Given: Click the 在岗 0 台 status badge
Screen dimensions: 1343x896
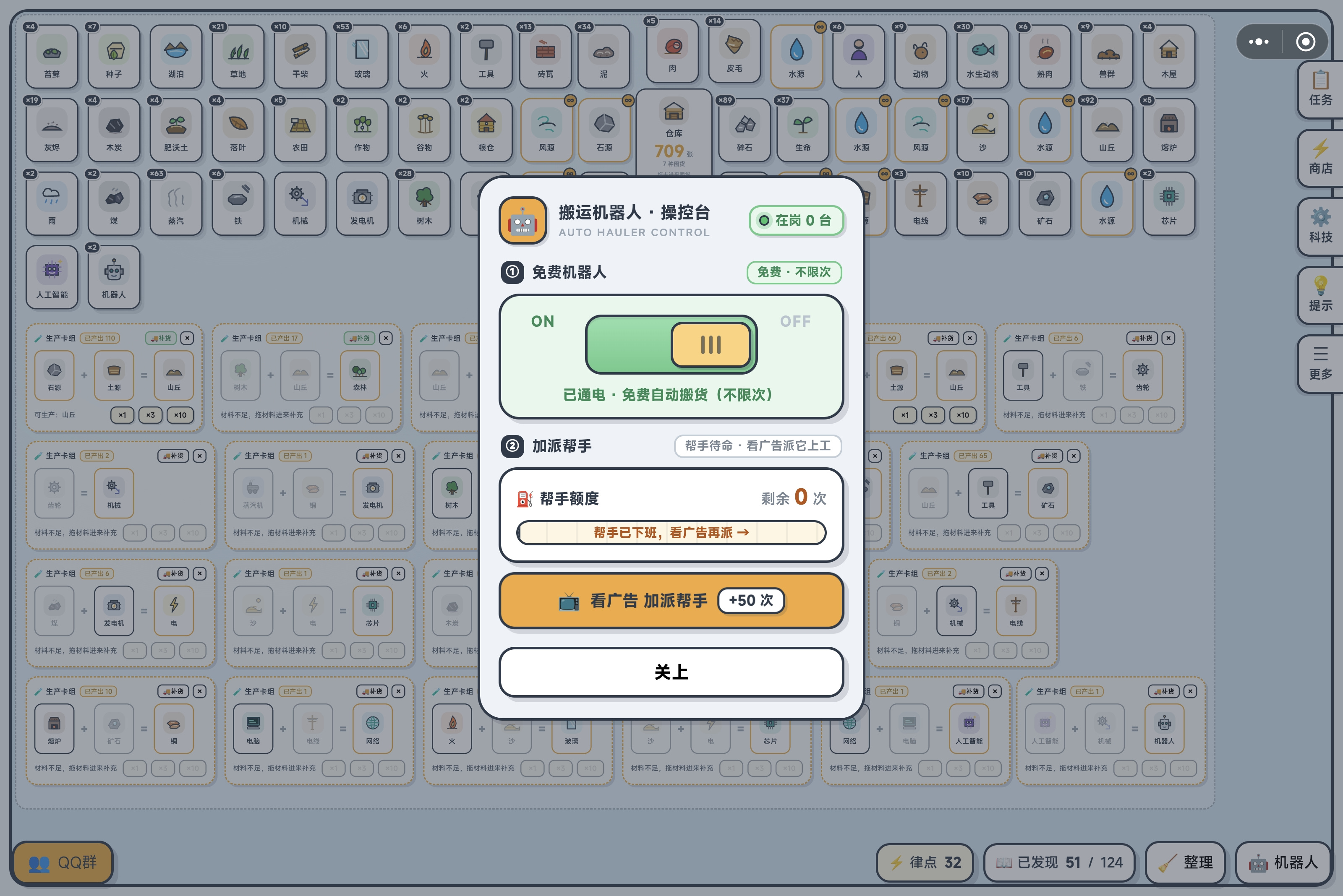Looking at the screenshot, I should [x=796, y=220].
